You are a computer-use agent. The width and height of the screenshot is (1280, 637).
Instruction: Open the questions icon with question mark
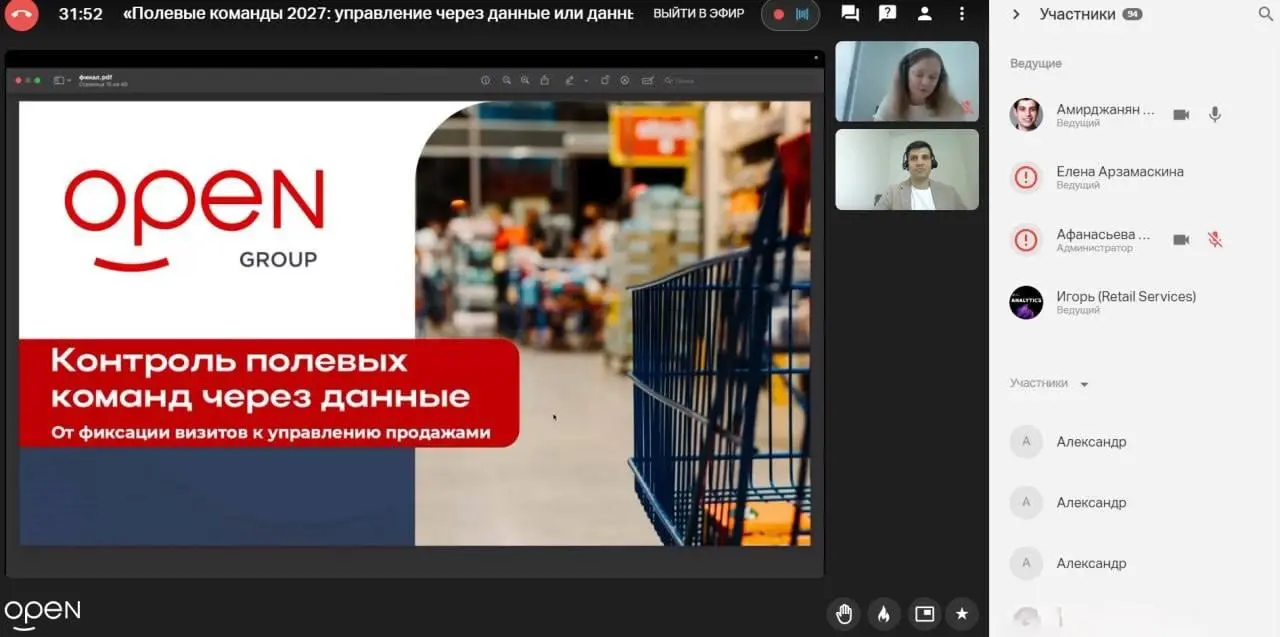click(887, 14)
